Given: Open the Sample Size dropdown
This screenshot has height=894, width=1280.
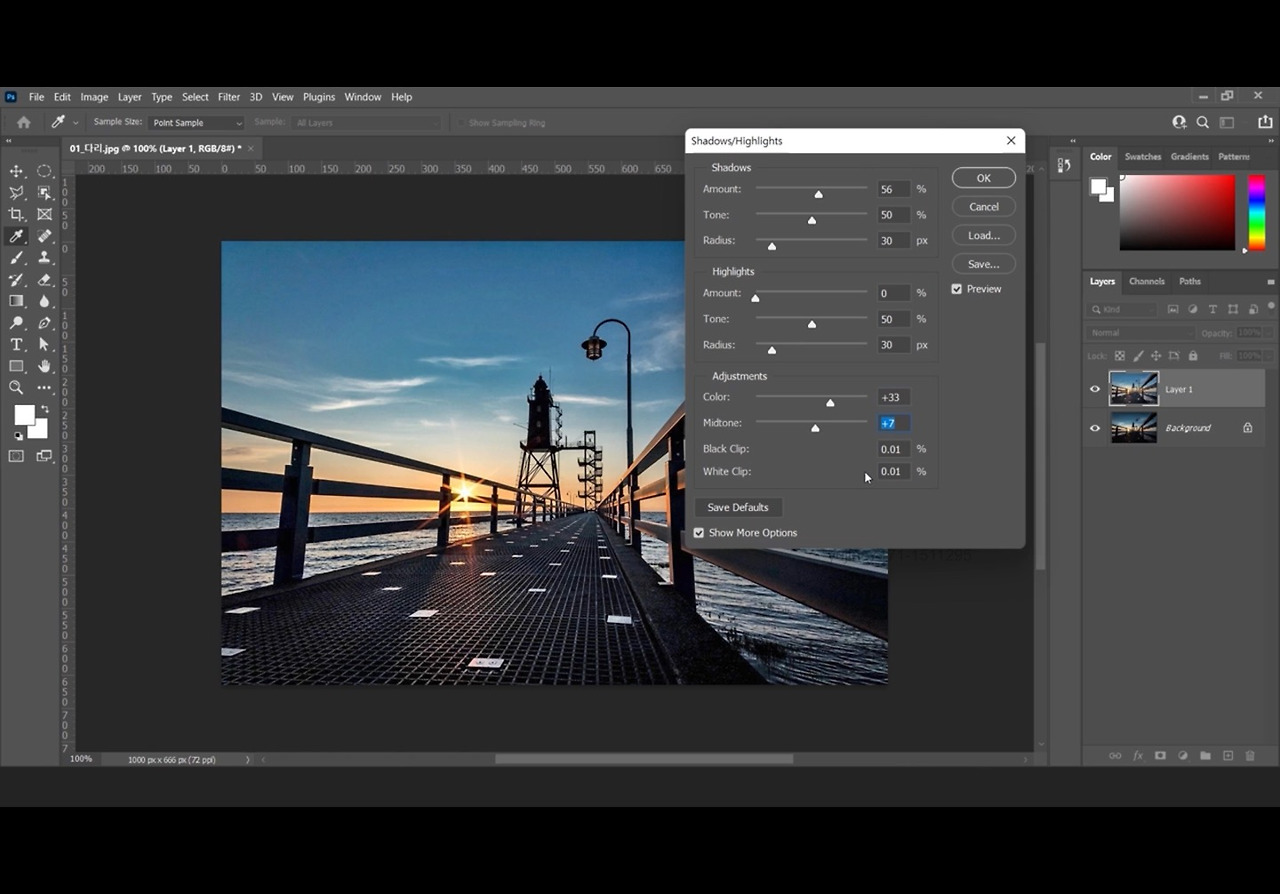Looking at the screenshot, I should pyautogui.click(x=196, y=123).
